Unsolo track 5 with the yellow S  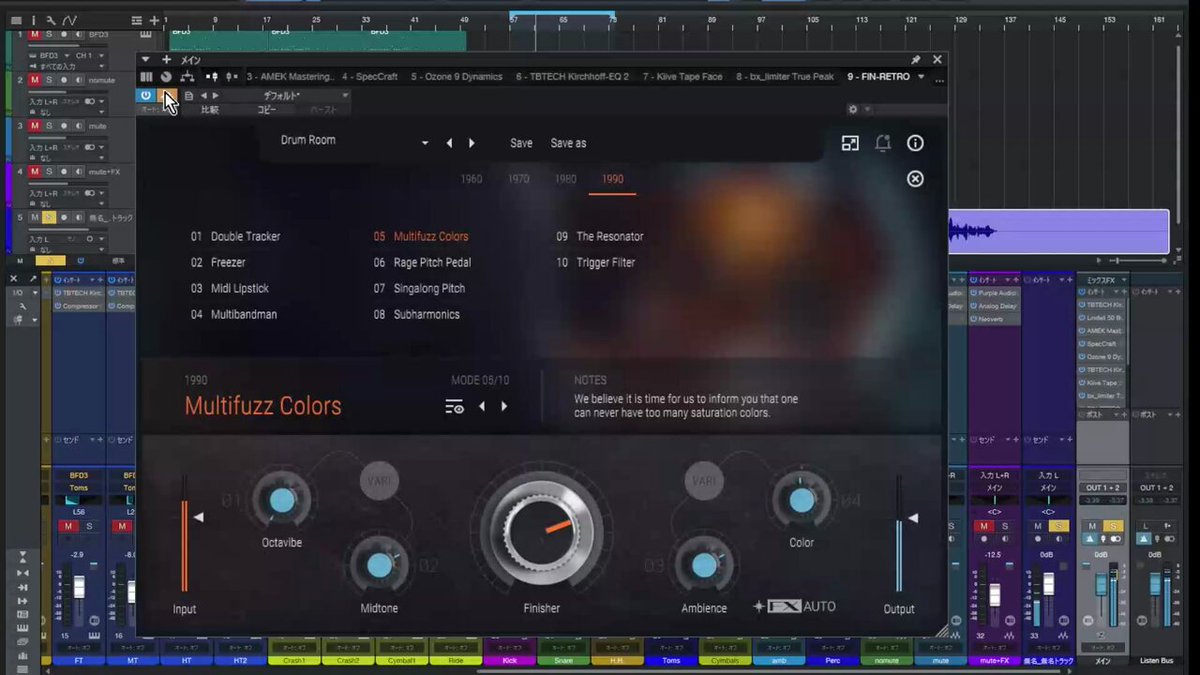(x=48, y=217)
